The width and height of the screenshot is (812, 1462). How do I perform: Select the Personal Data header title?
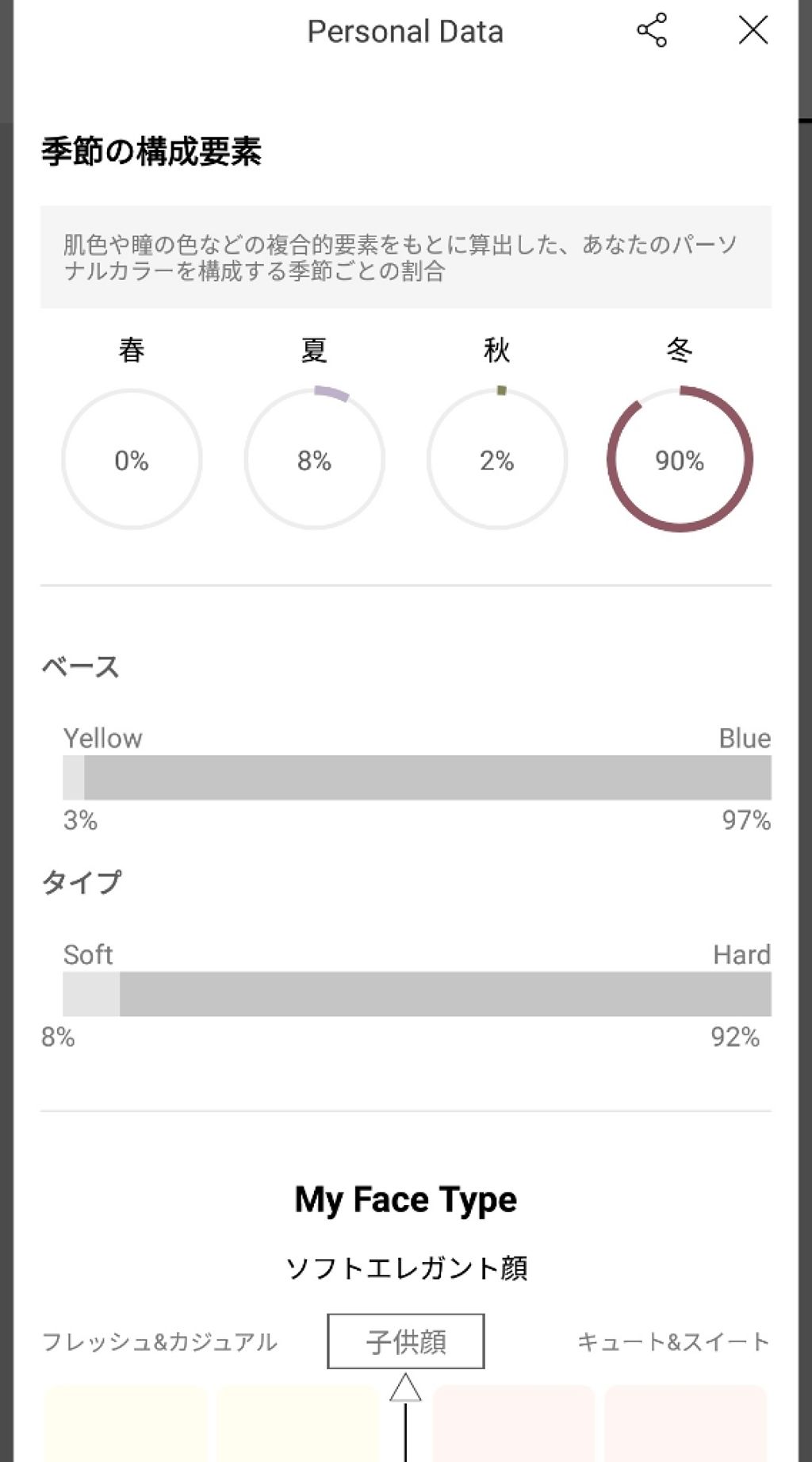coord(405,32)
